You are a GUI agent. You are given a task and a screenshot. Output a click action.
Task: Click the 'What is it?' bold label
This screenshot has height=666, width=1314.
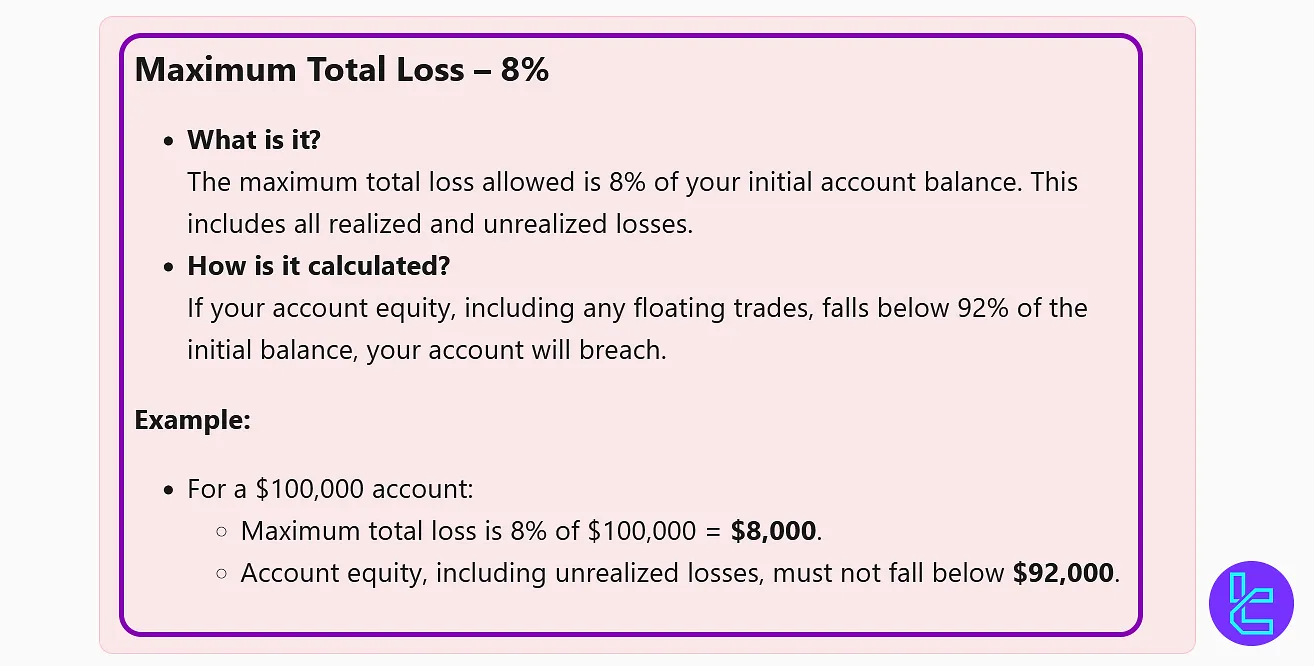click(x=254, y=140)
